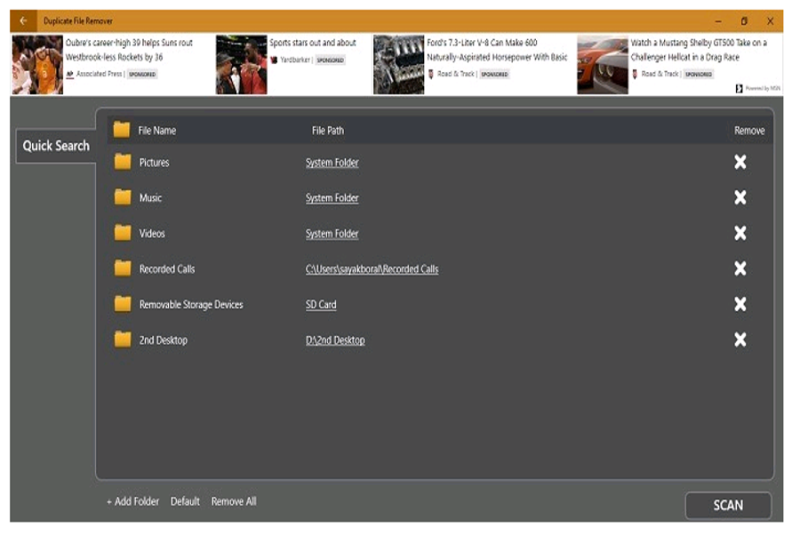Open the Watch a Mustang Shelby headline
The width and height of the screenshot is (800, 536).
(698, 50)
